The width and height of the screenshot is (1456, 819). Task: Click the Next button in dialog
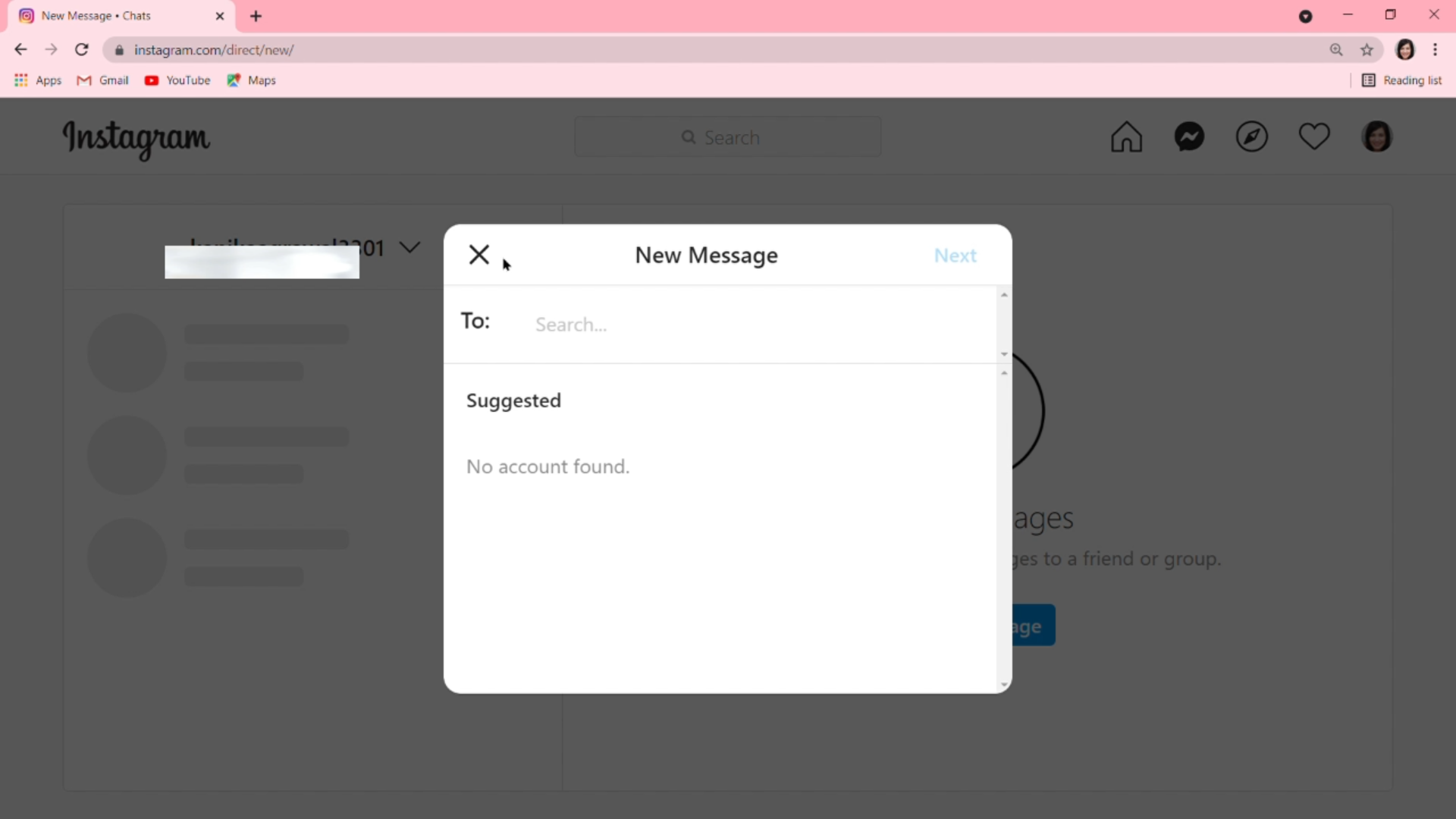tap(955, 256)
